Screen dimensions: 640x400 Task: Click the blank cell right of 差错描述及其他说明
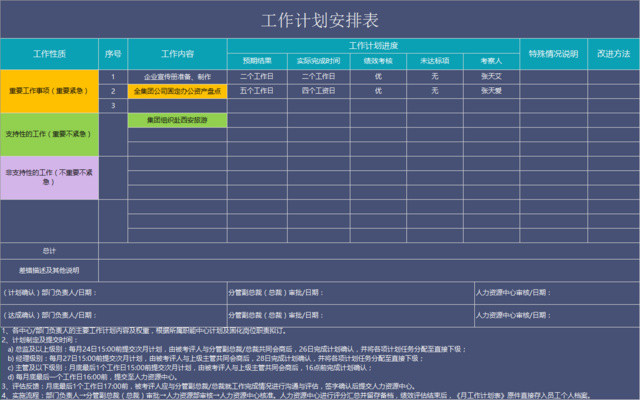pos(369,270)
